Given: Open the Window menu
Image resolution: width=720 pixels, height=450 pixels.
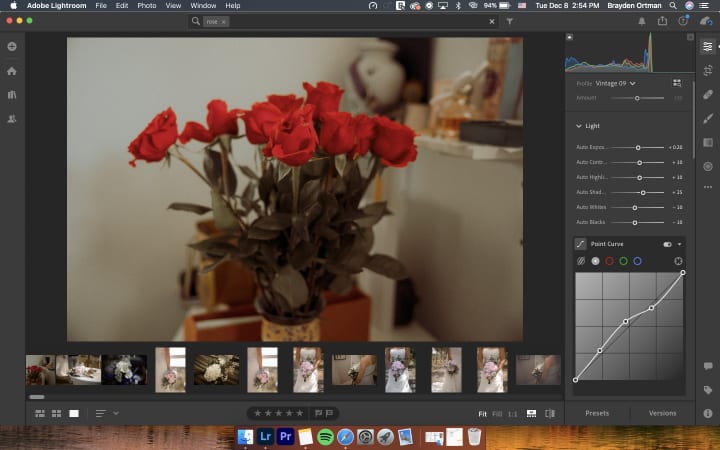Looking at the screenshot, I should click(203, 6).
